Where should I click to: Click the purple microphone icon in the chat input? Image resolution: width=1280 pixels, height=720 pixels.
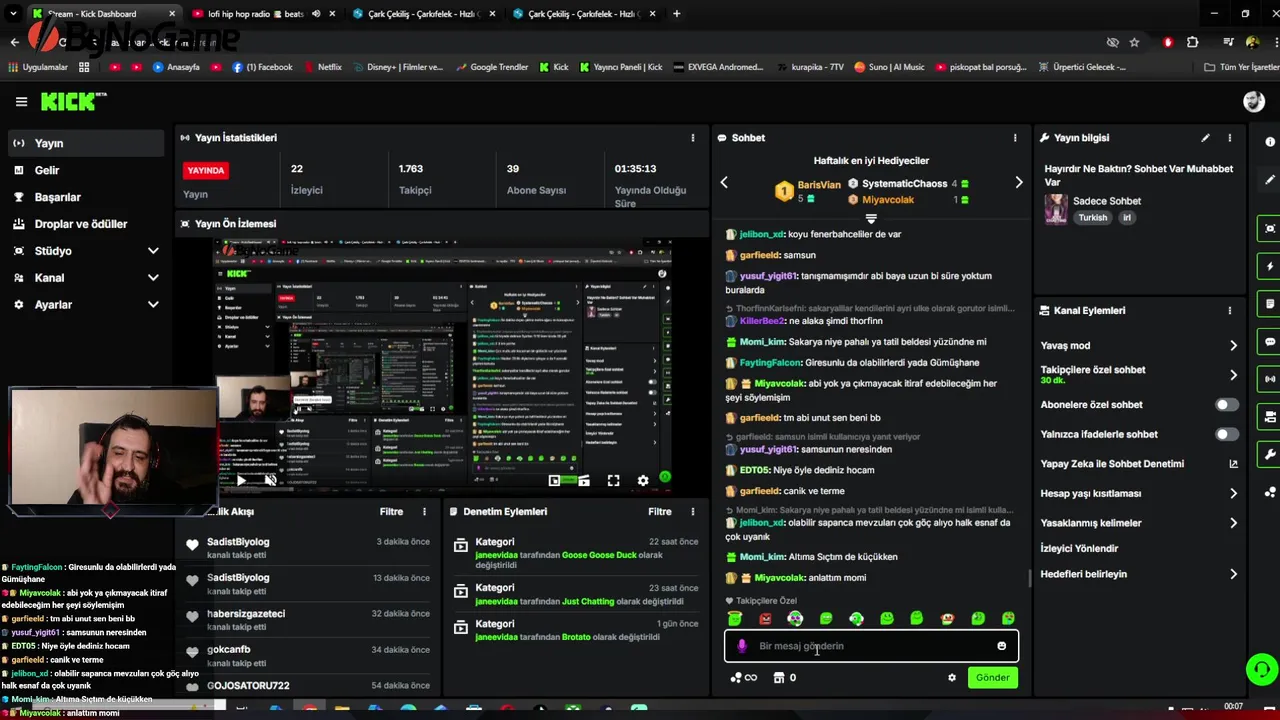741,646
